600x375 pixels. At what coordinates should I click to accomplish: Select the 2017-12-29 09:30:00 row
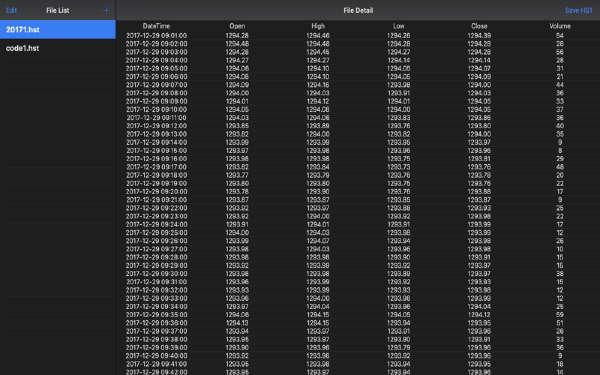pos(358,274)
